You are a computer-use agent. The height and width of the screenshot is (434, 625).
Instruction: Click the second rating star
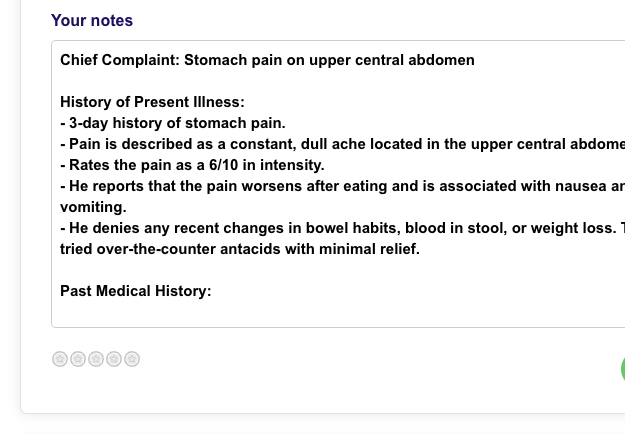coord(78,359)
